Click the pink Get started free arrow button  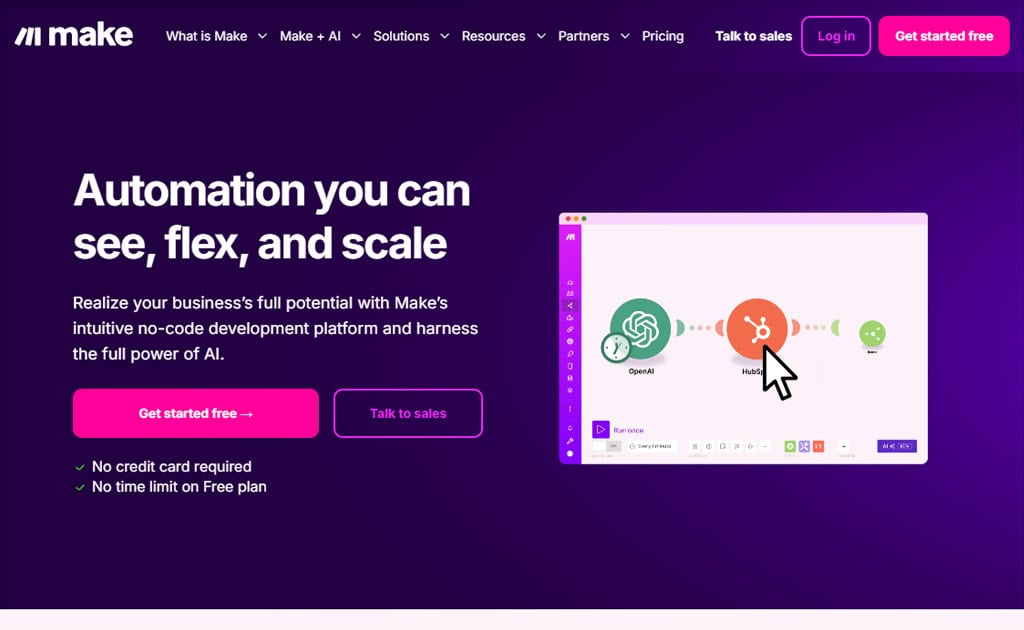tap(196, 413)
